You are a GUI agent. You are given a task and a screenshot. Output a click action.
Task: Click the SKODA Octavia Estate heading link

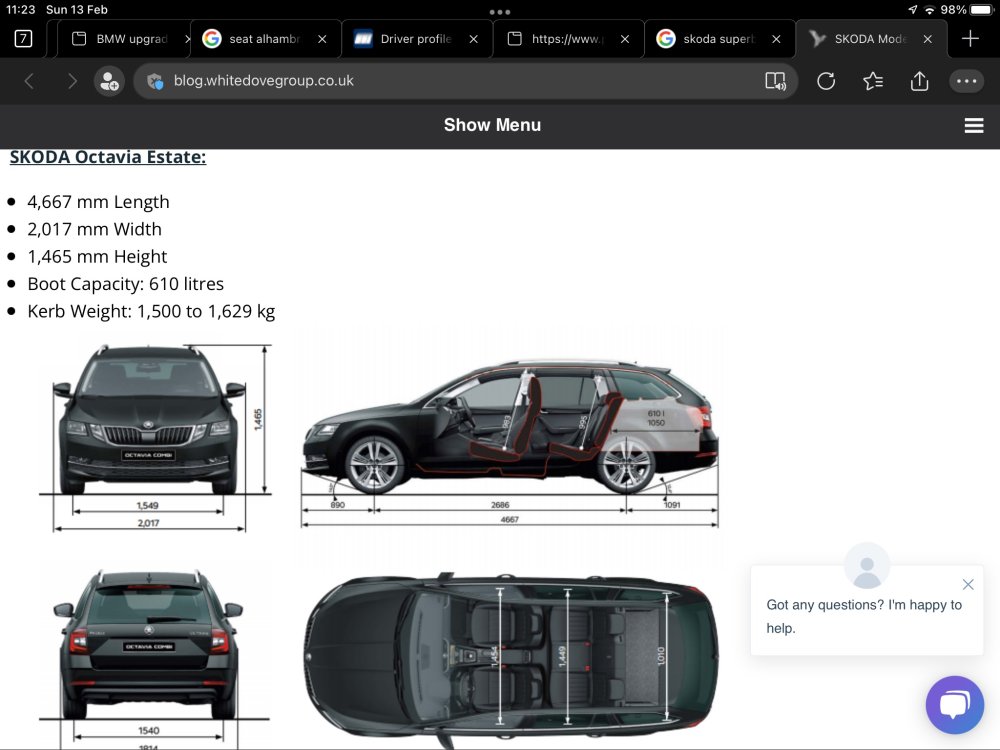click(x=108, y=157)
